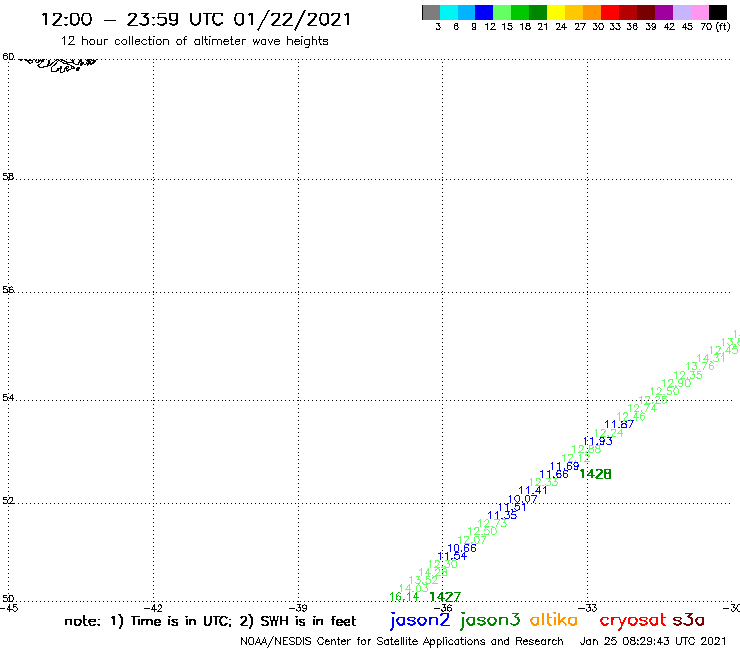Click the Jan 25 08:29:43 UTC timestamp
The width and height of the screenshot is (740, 650).
[653, 641]
